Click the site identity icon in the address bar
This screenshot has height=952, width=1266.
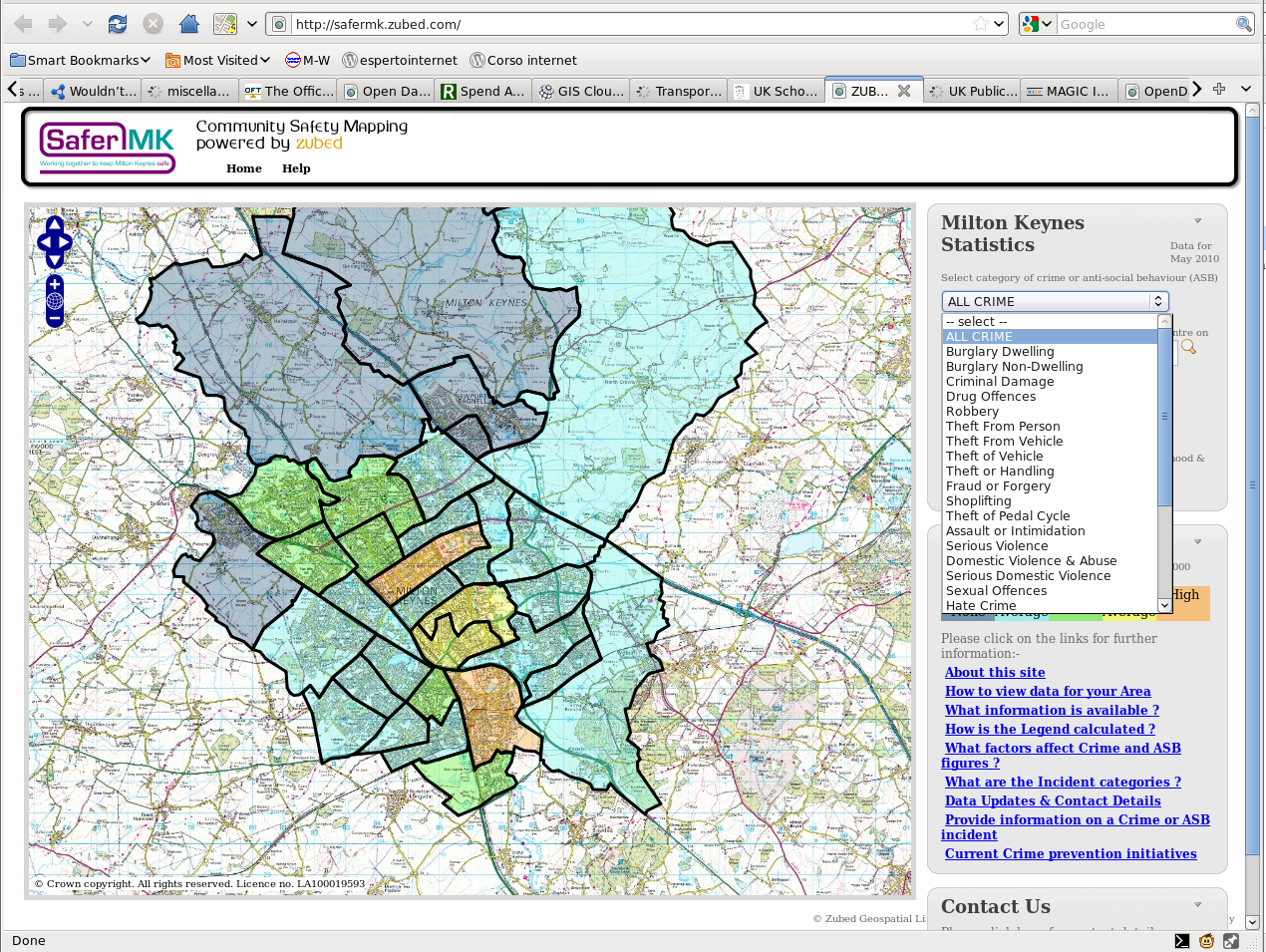pyautogui.click(x=280, y=24)
